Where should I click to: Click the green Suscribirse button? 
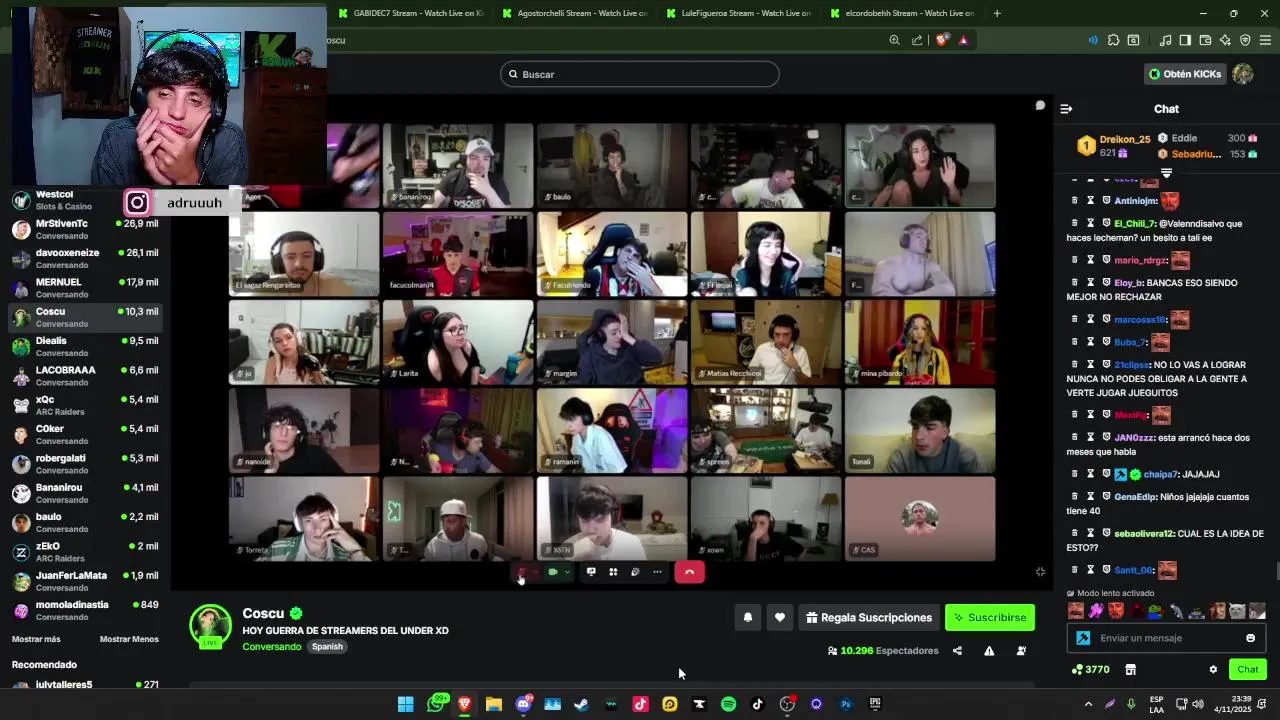[x=989, y=618]
